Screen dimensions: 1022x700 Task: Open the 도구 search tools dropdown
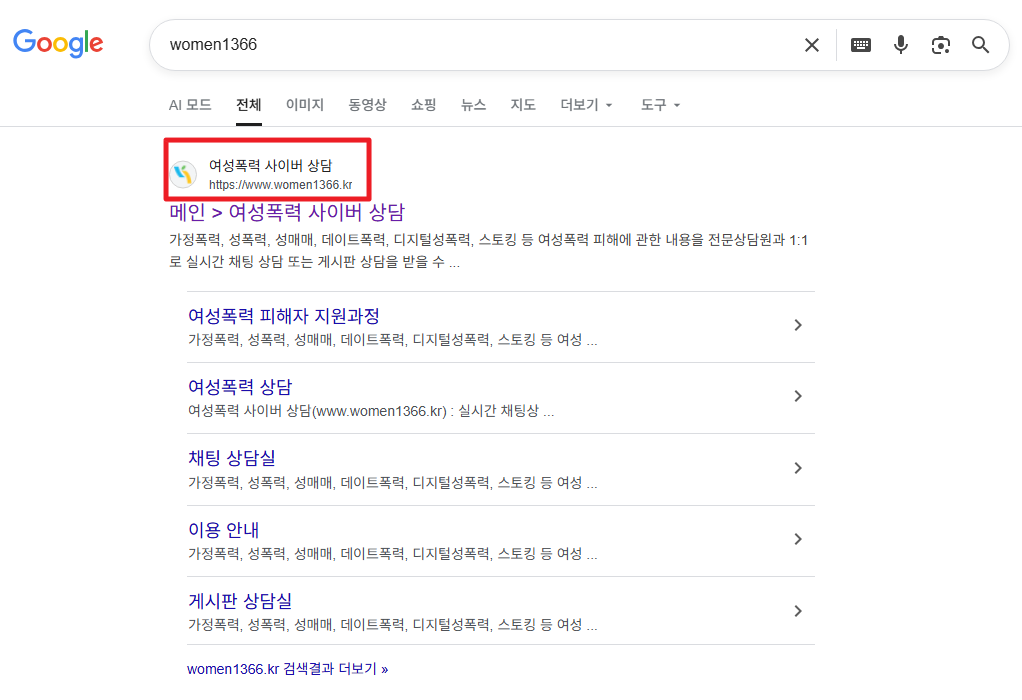659,105
